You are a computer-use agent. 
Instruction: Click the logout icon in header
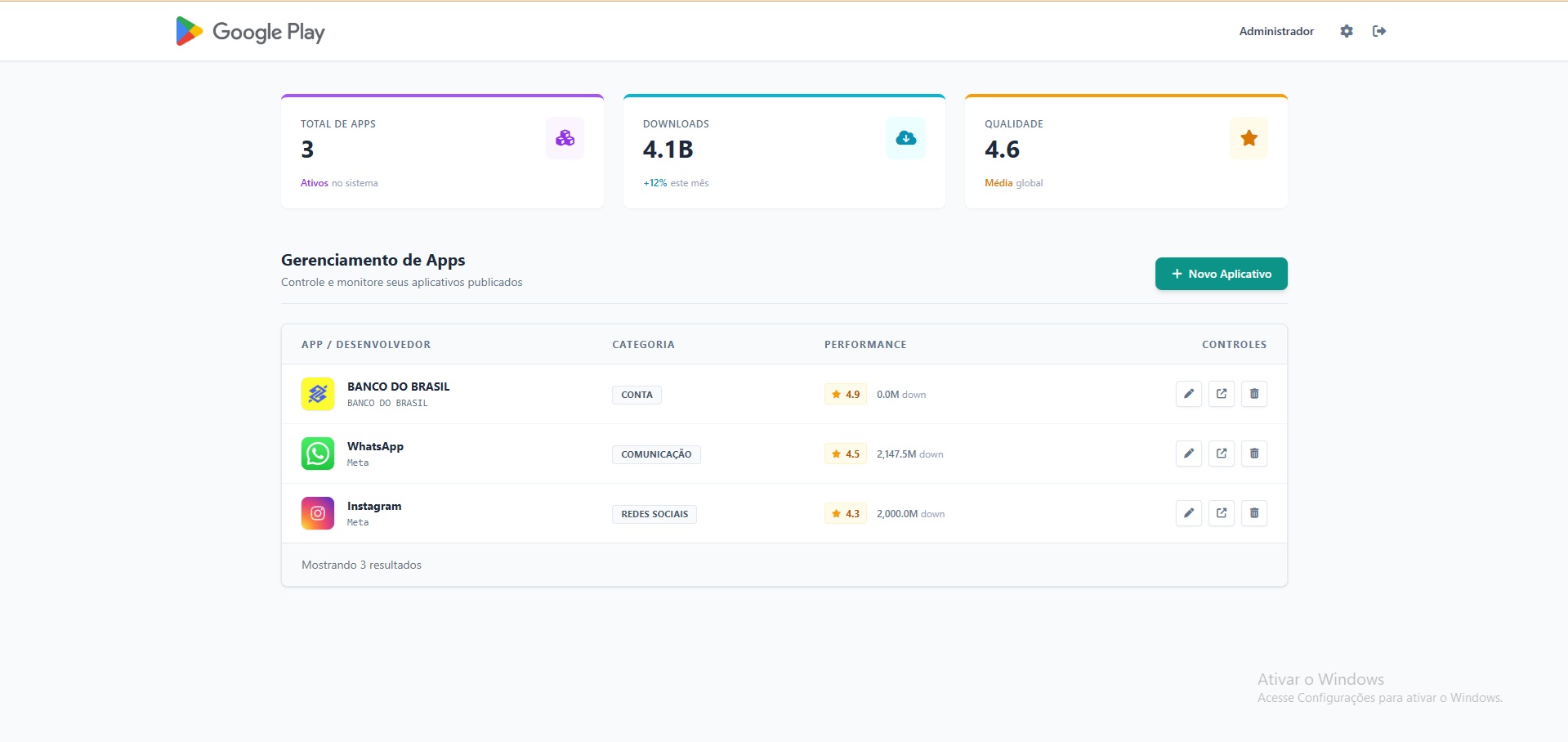[1378, 31]
